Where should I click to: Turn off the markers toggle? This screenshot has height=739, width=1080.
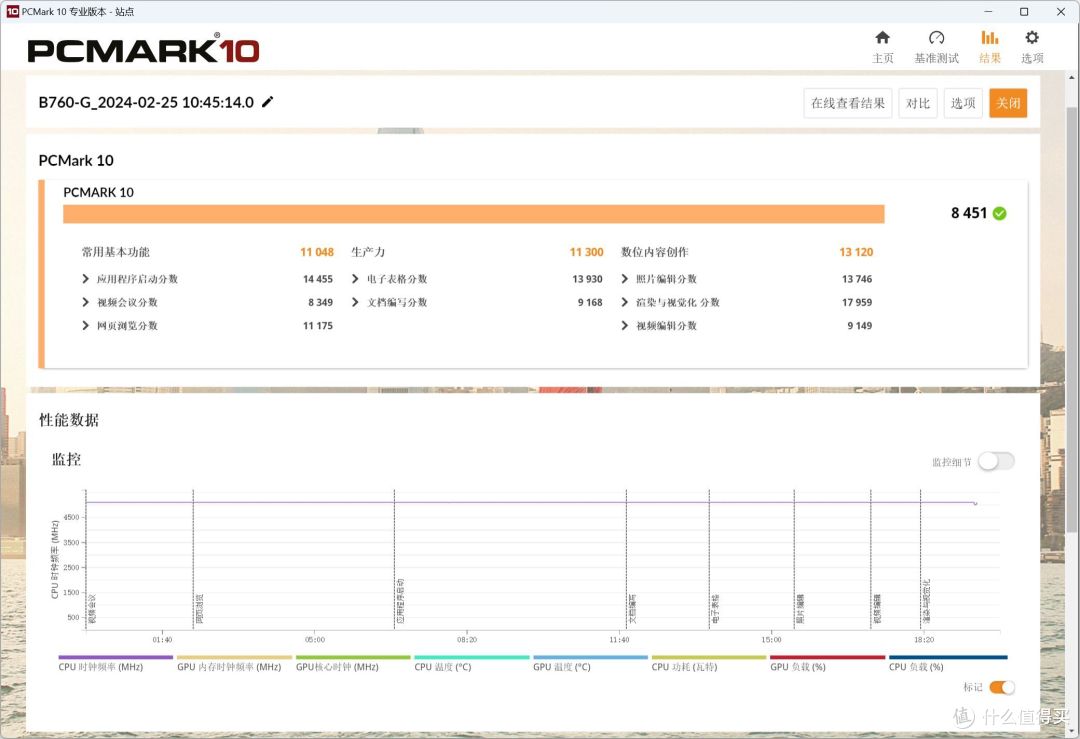(x=1002, y=687)
